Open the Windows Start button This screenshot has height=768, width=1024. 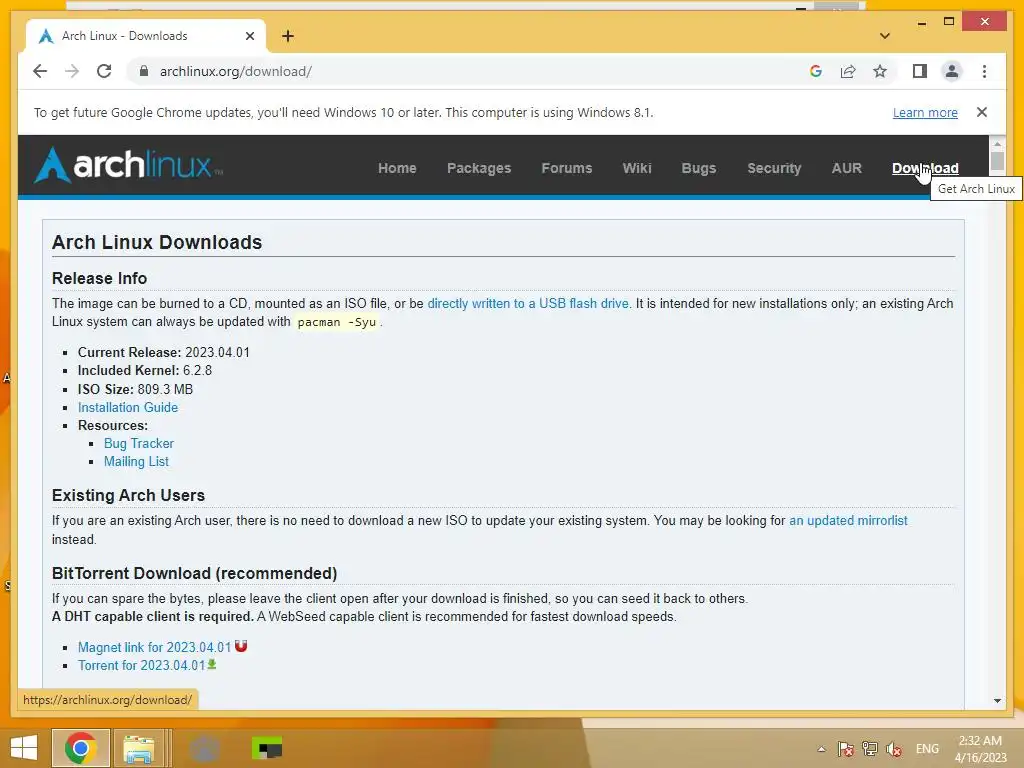pyautogui.click(x=24, y=748)
